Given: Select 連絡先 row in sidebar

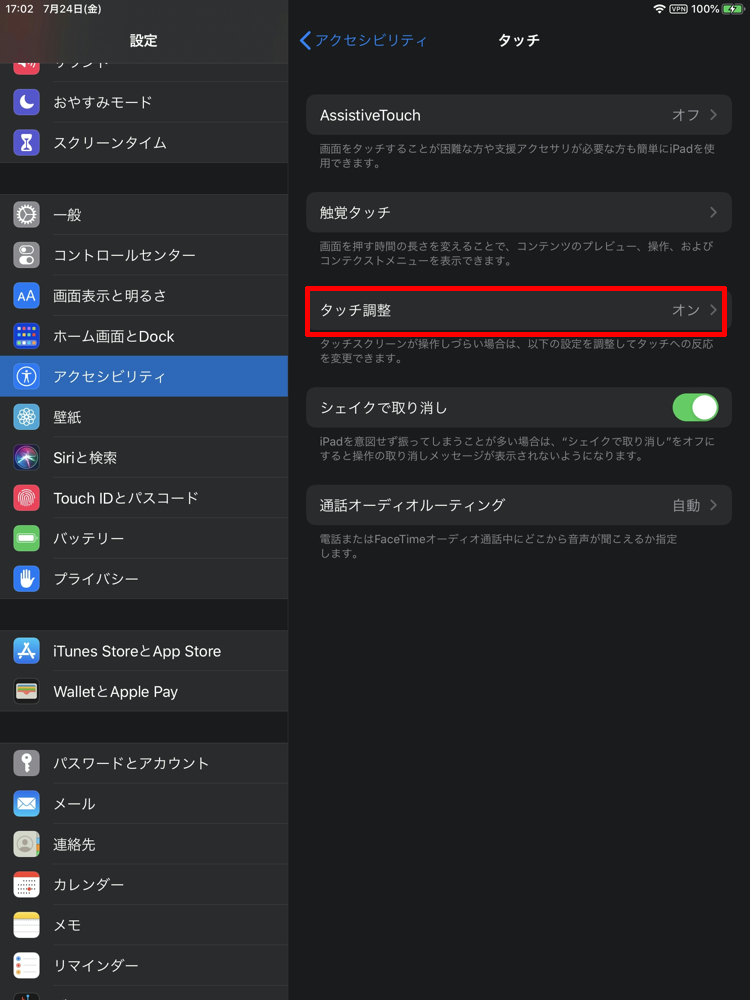Looking at the screenshot, I should (143, 844).
